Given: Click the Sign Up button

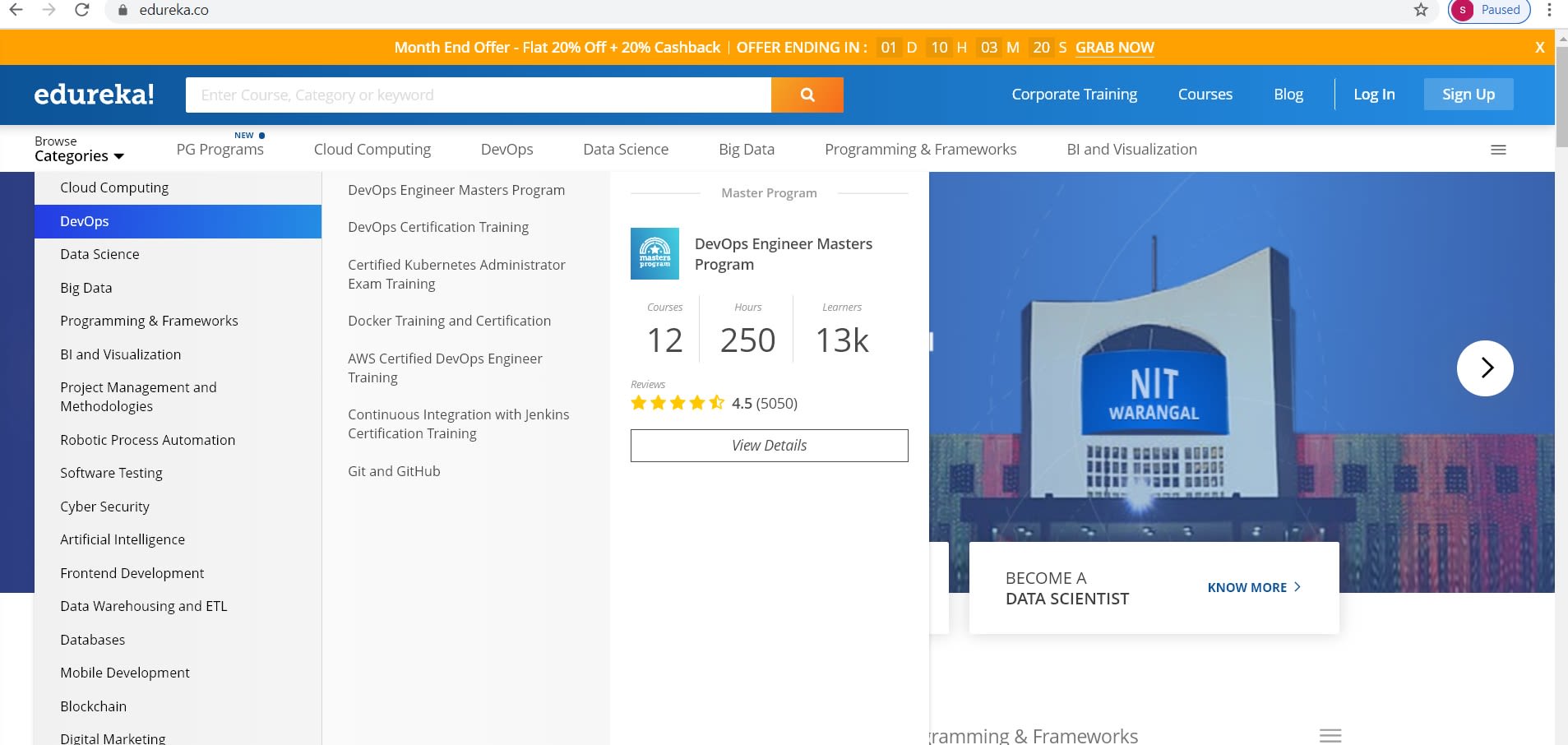Looking at the screenshot, I should coord(1469,94).
